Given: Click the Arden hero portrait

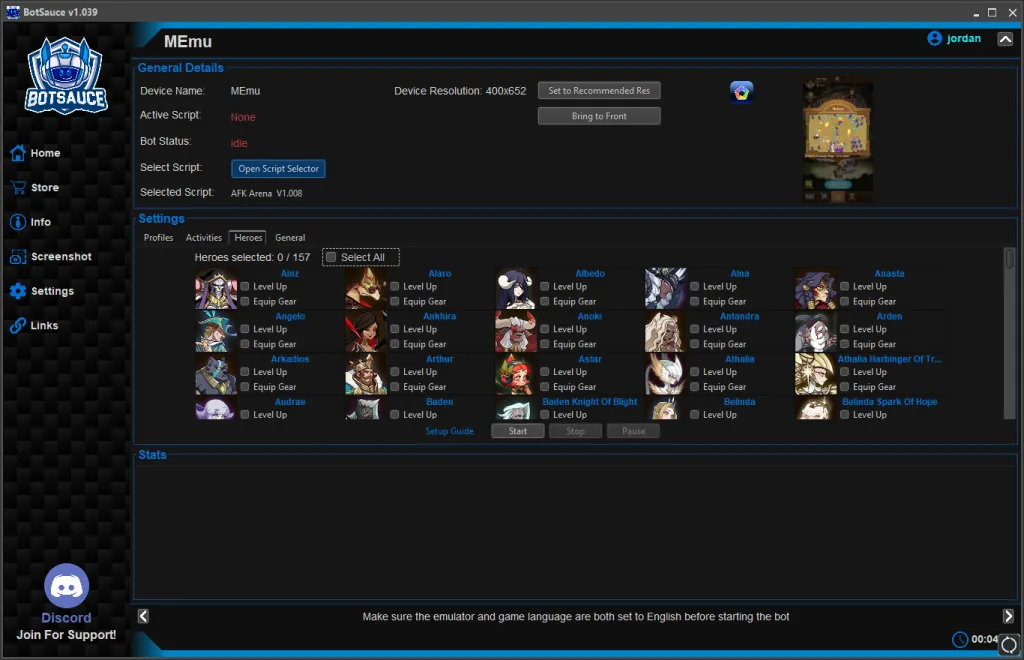Looking at the screenshot, I should pos(815,331).
